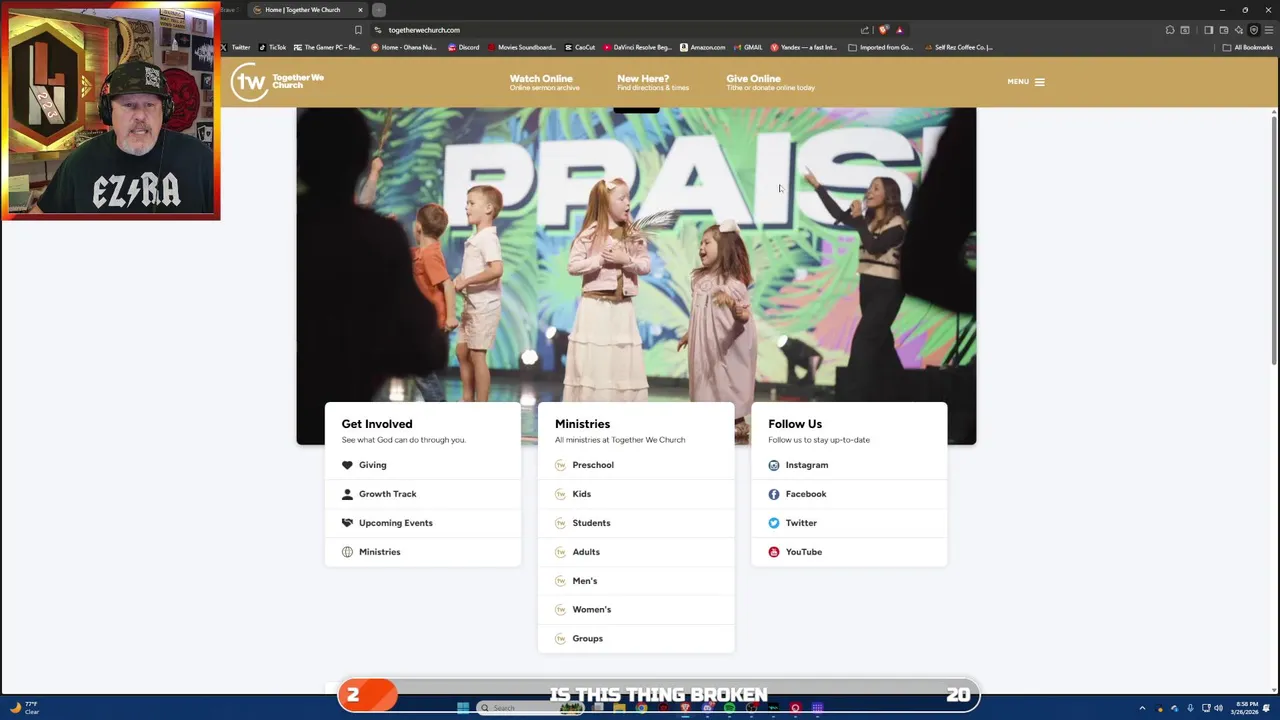Click the bookmark-this-page icon in address bar
1280x720 pixels.
coord(358,30)
